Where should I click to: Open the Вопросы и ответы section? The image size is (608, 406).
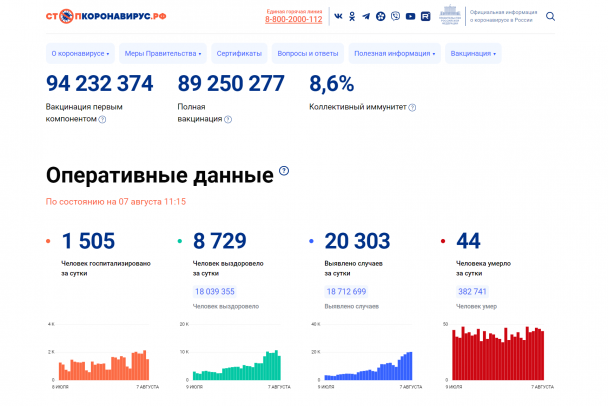point(308,54)
